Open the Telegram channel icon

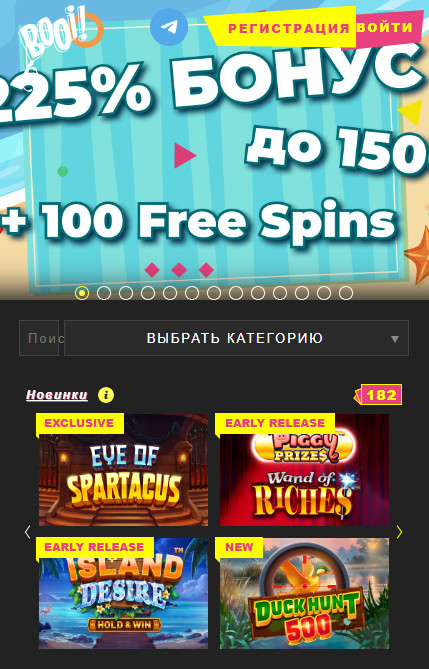(x=169, y=26)
